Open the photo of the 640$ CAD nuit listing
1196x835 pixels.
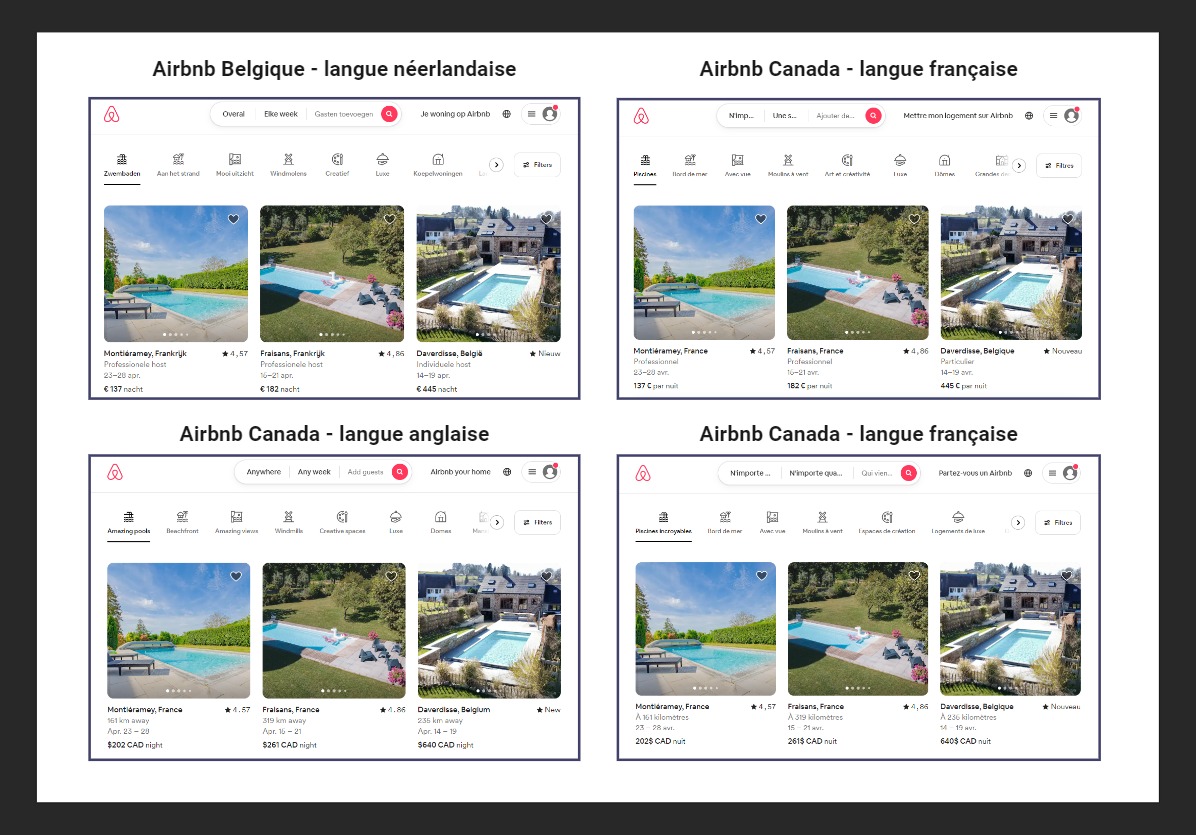pos(1011,629)
